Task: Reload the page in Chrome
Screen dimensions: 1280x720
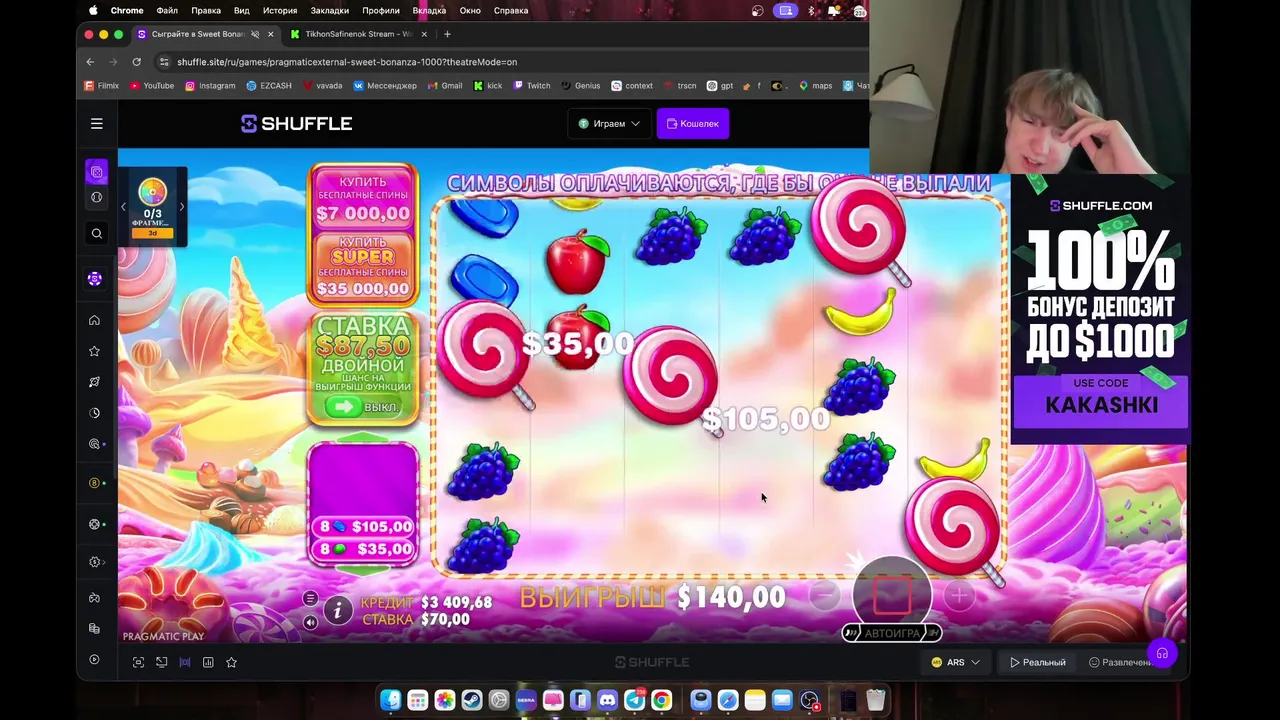Action: (x=137, y=62)
